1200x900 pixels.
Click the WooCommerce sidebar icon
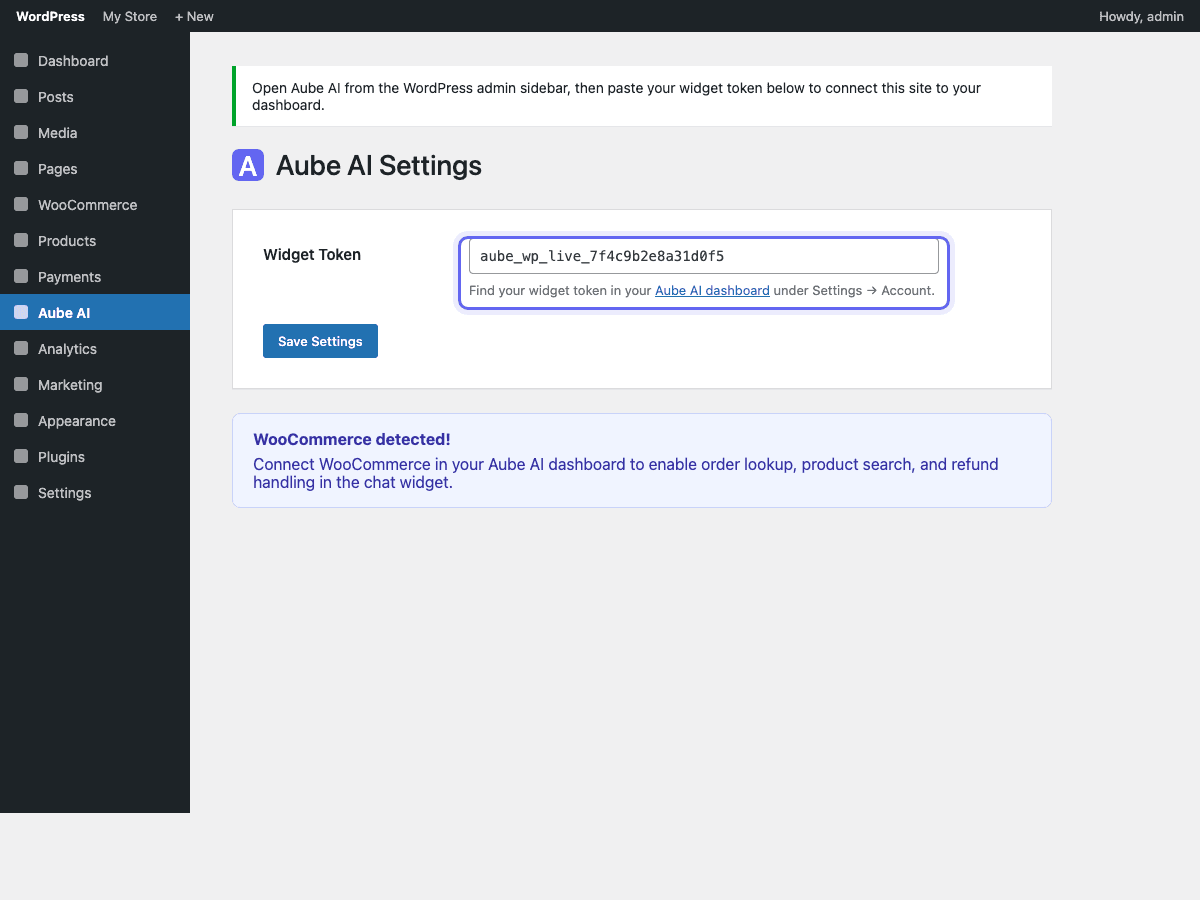(21, 205)
